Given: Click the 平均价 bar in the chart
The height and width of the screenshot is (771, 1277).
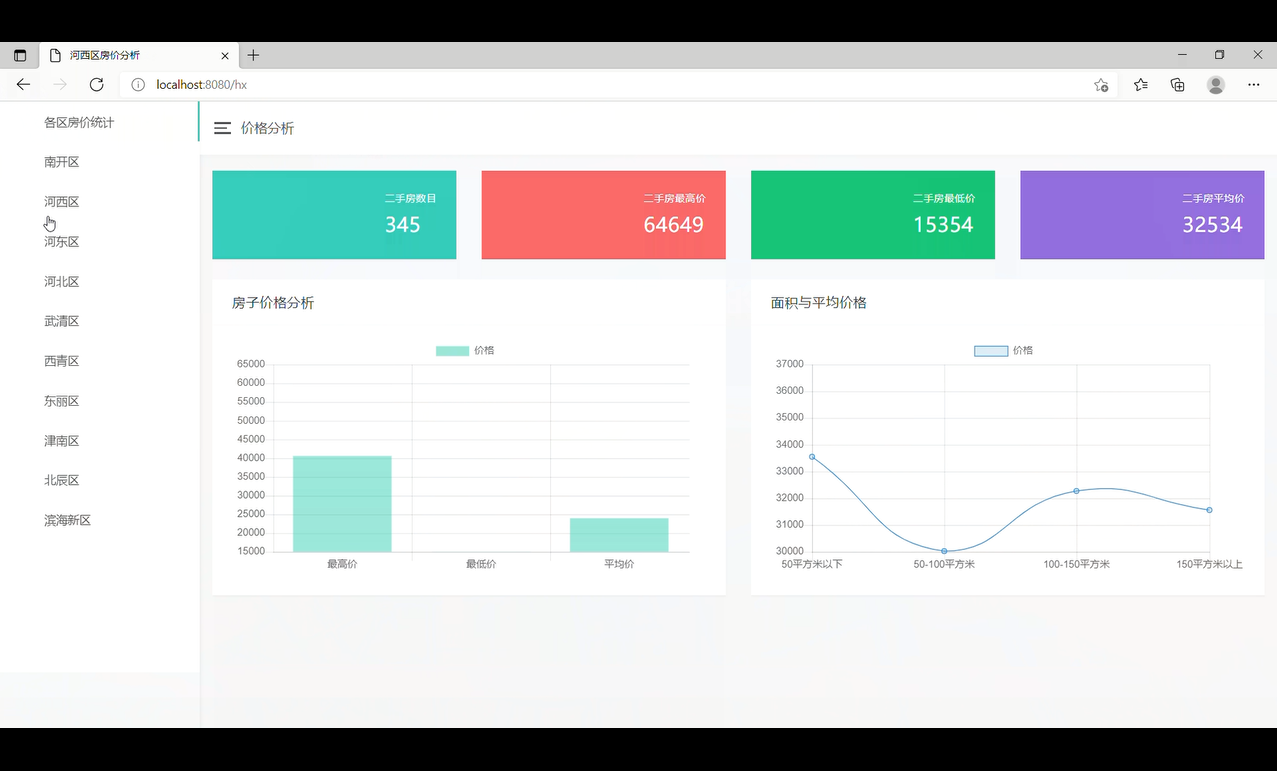Looking at the screenshot, I should [619, 535].
